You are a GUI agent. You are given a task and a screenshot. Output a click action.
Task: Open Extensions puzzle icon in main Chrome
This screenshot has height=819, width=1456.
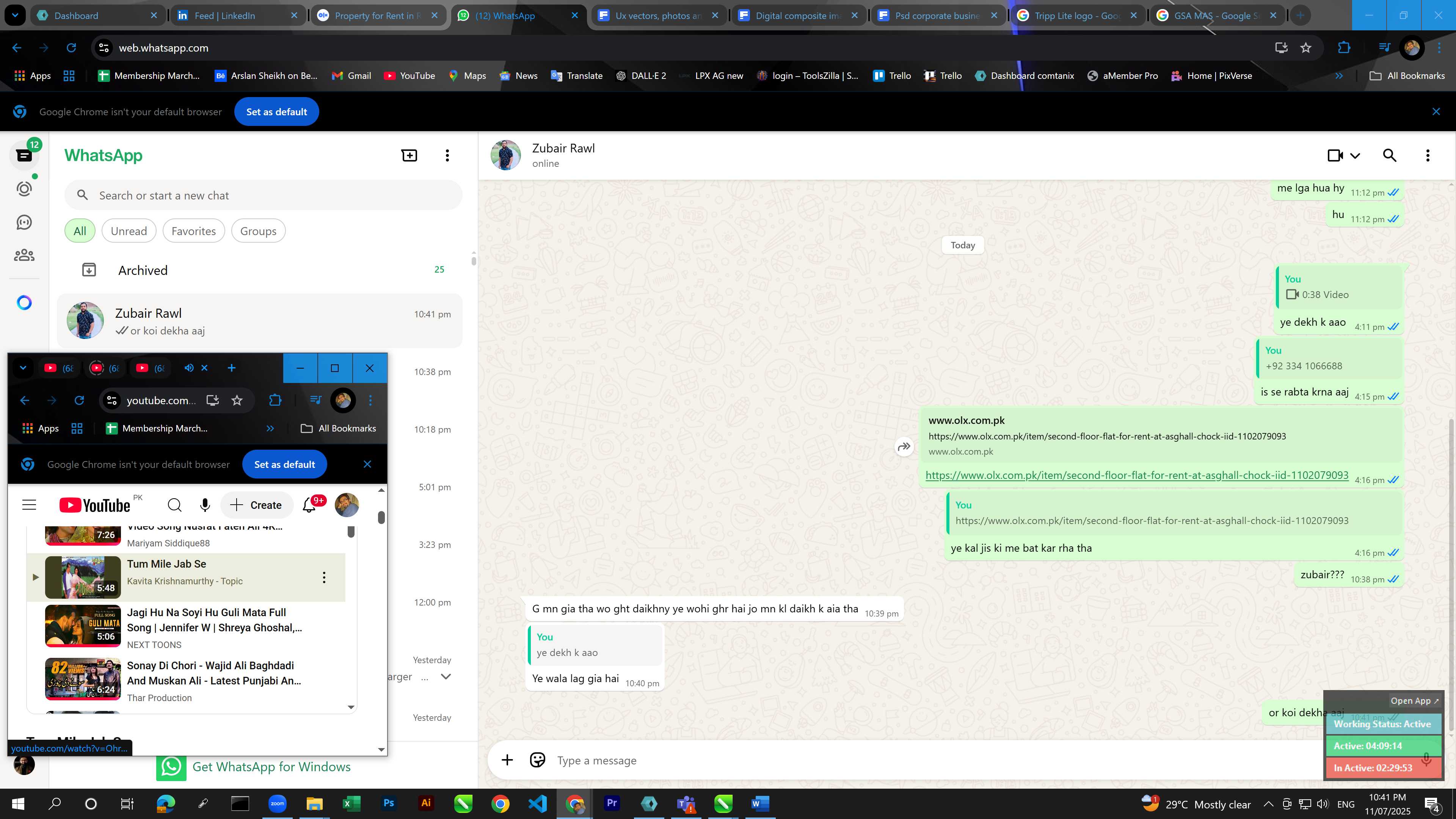coord(1344,48)
